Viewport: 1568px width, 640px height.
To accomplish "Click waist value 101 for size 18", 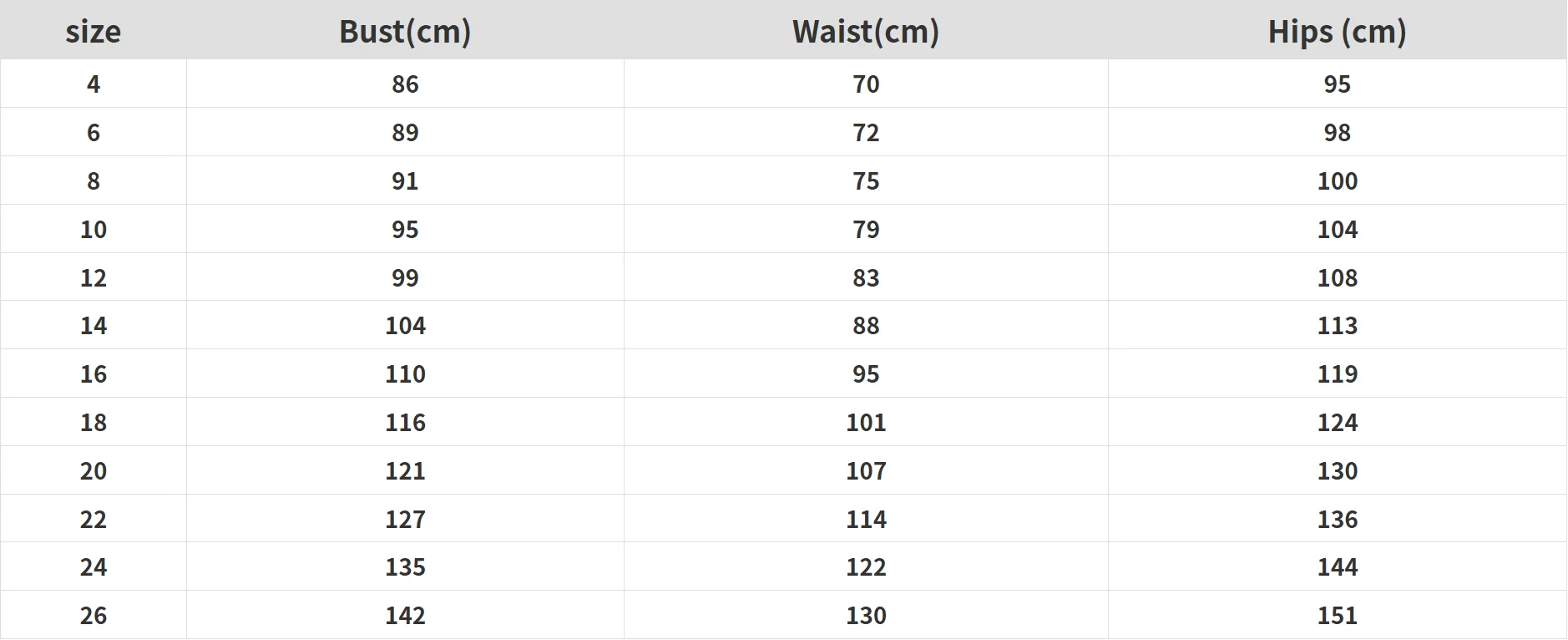I will pyautogui.click(x=866, y=422).
